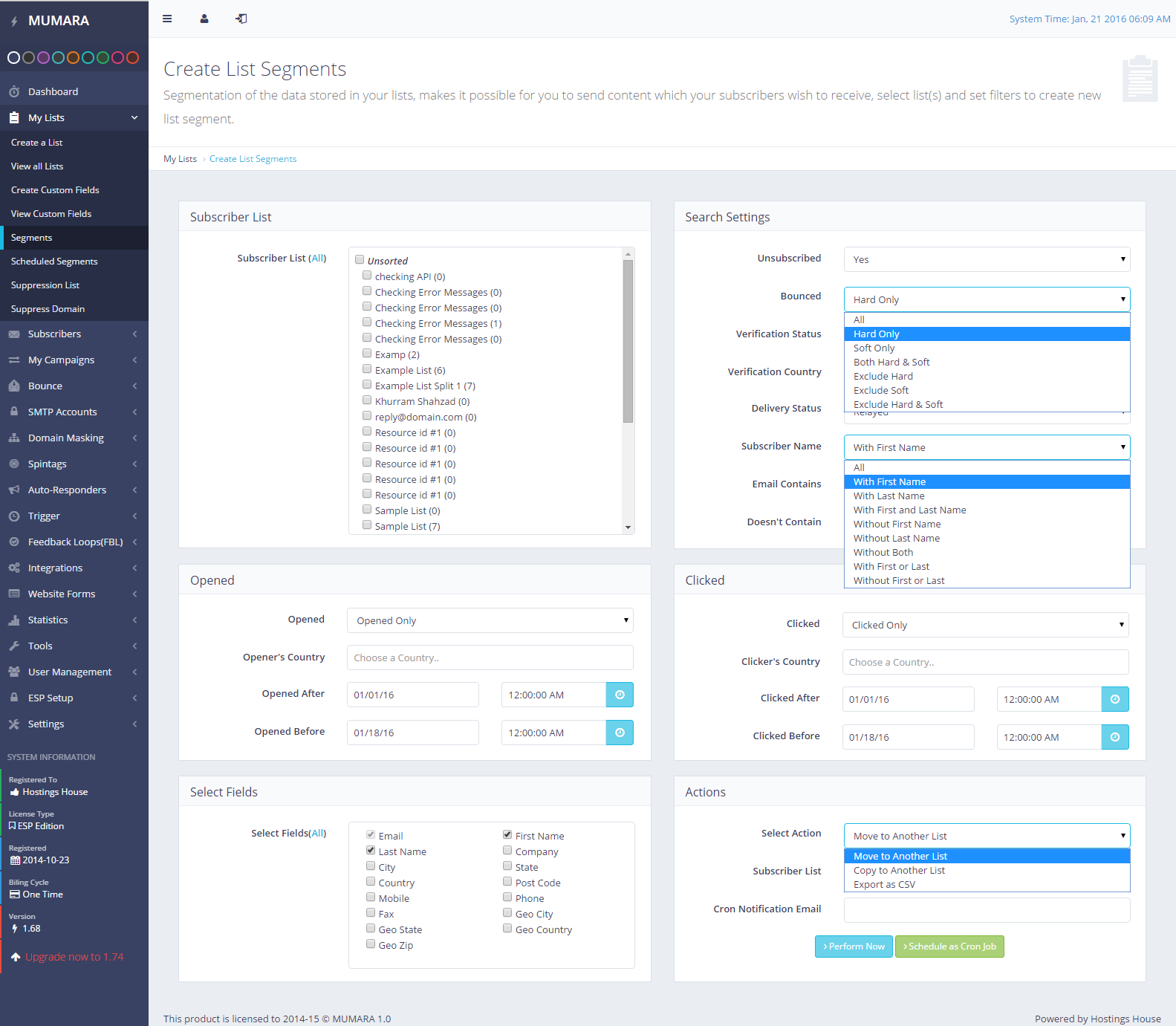Click the Statistics chart icon in sidebar
Viewport: 1176px width, 1026px height.
pyautogui.click(x=14, y=620)
